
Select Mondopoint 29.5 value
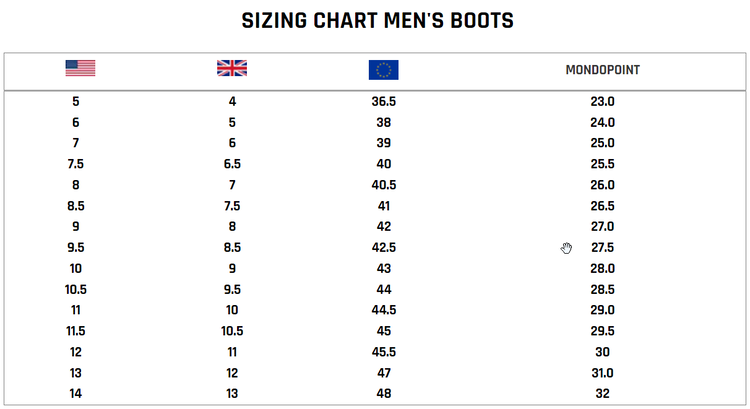602,331
